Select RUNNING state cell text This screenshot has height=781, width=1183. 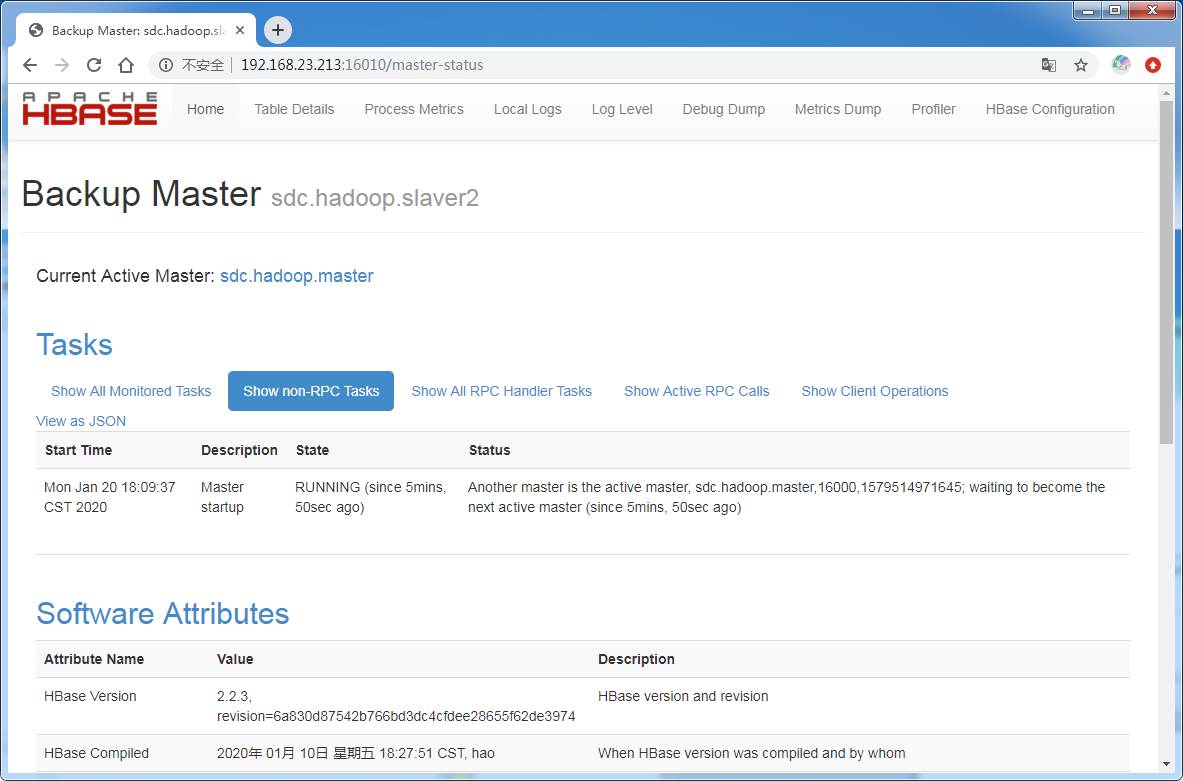pyautogui.click(x=370, y=497)
